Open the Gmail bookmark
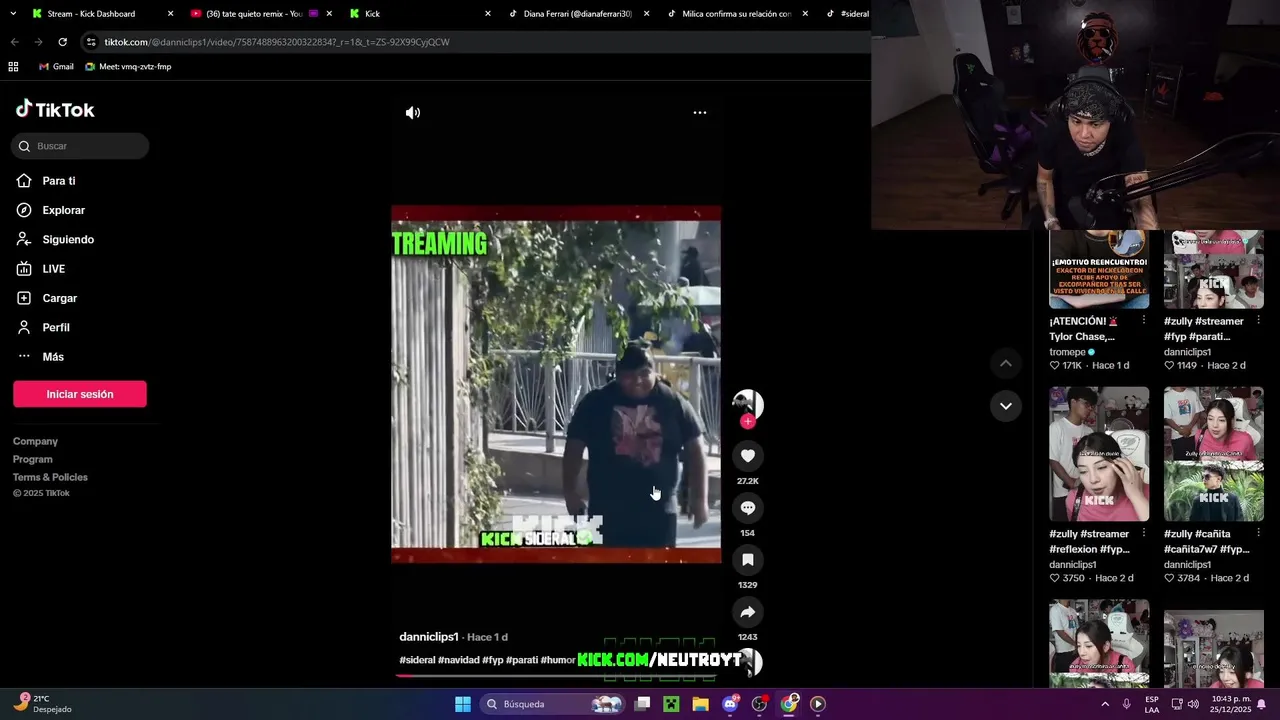1280x720 pixels. pyautogui.click(x=56, y=67)
